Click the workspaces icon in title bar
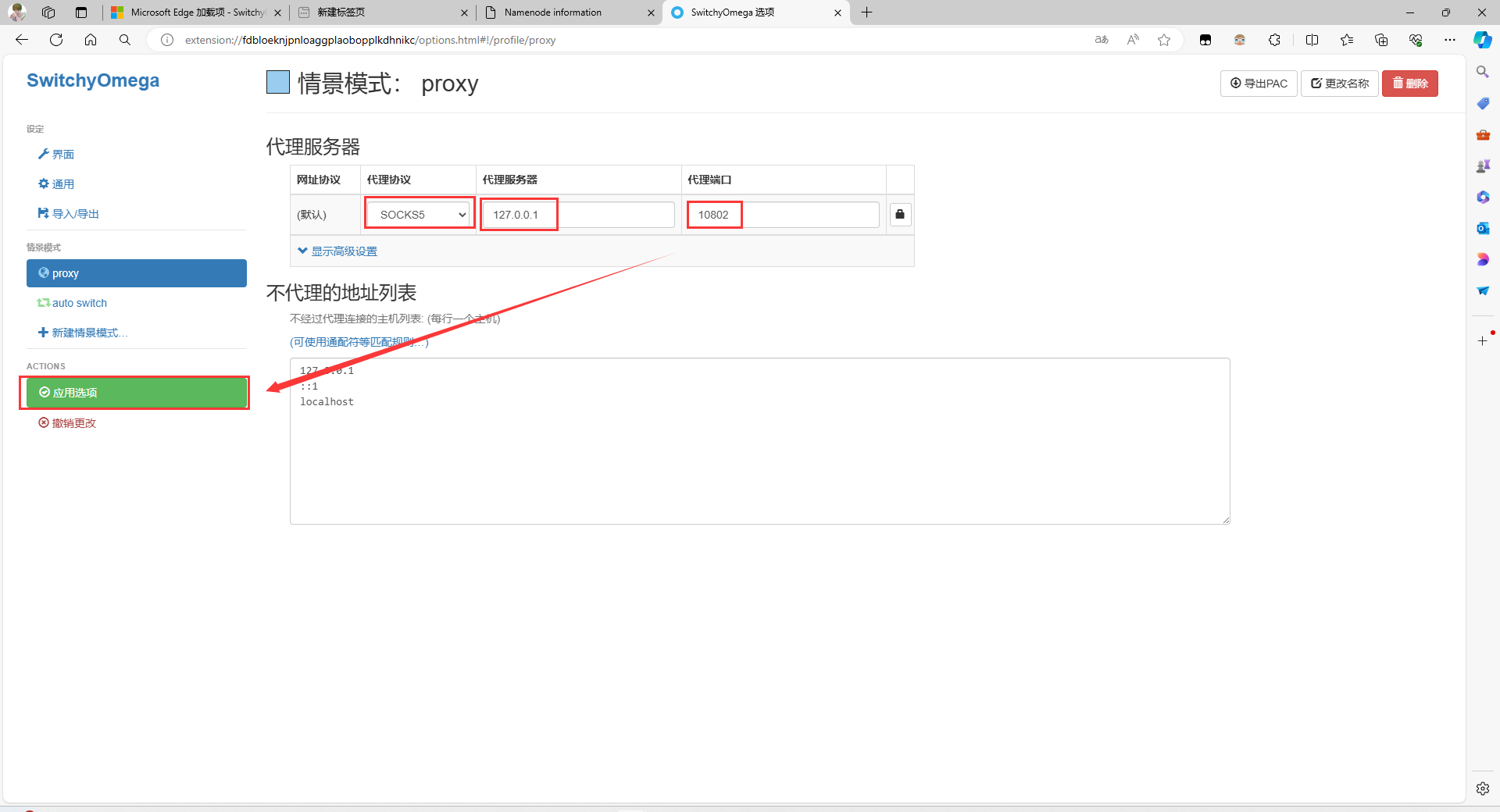This screenshot has width=1500, height=812. [48, 12]
